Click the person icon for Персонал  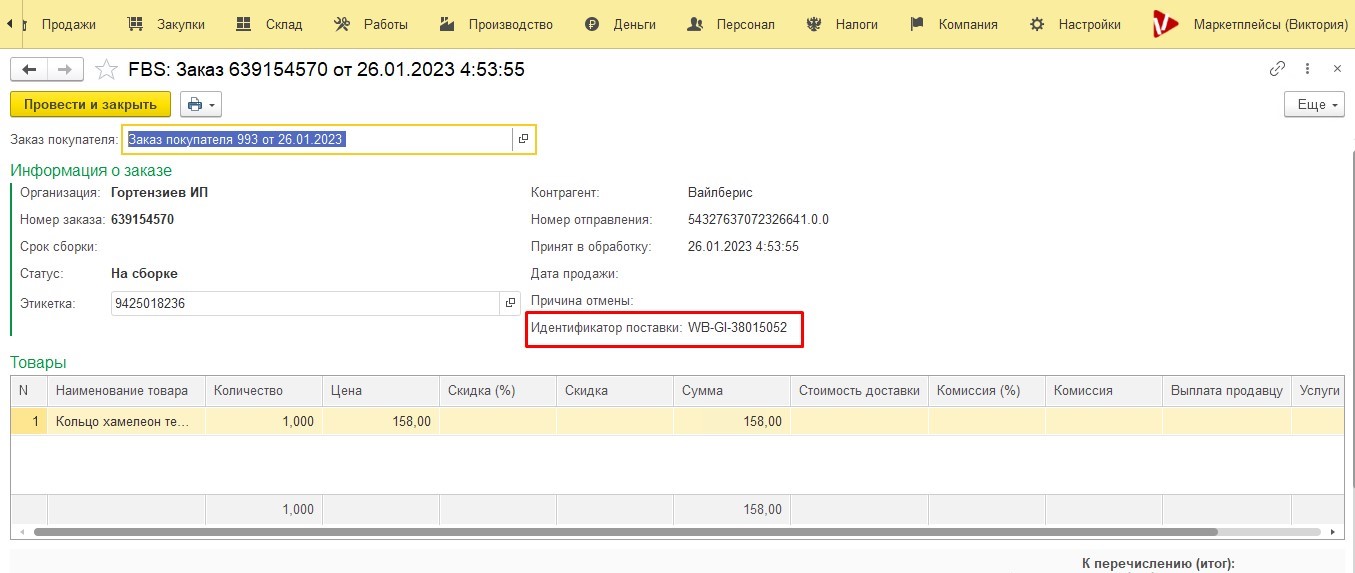pos(695,24)
